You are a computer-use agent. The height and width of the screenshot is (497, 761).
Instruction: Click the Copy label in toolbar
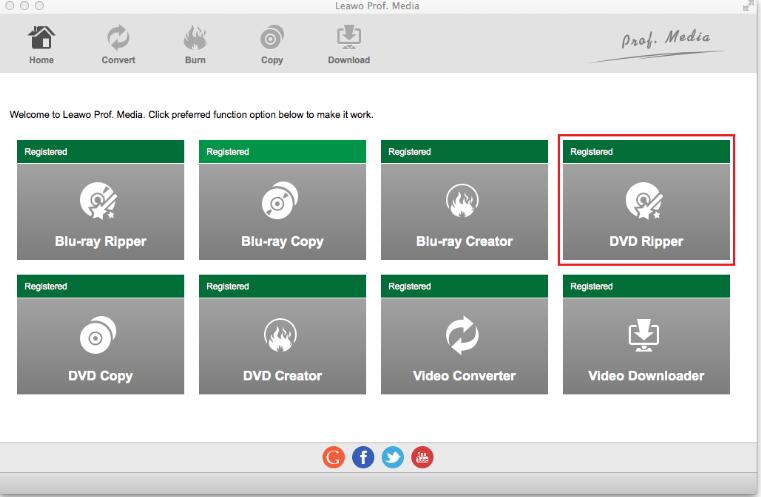tap(272, 61)
